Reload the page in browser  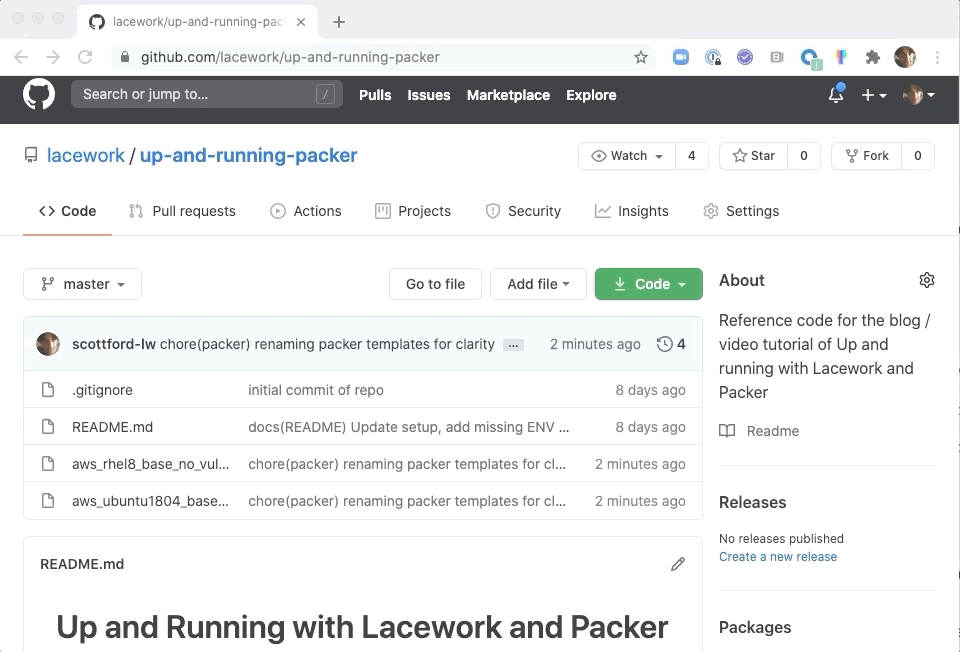85,57
